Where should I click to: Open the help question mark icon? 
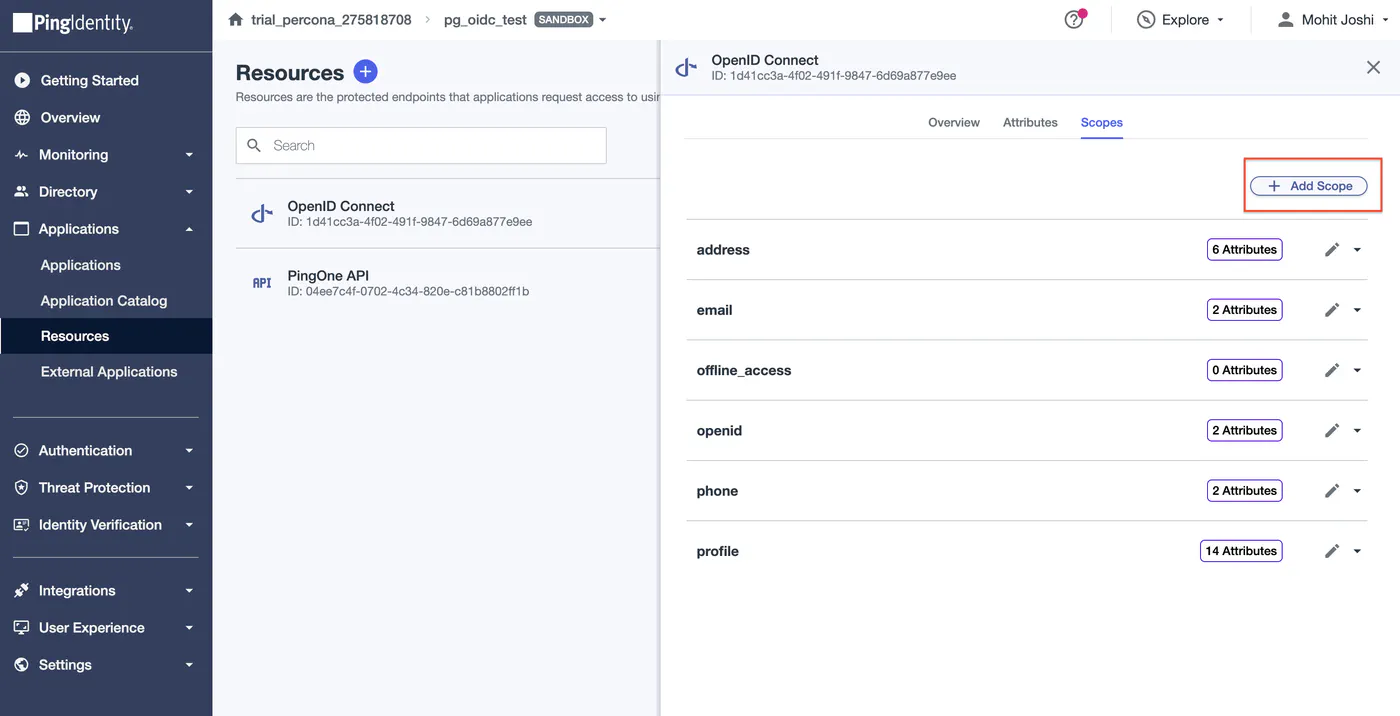(x=1074, y=20)
